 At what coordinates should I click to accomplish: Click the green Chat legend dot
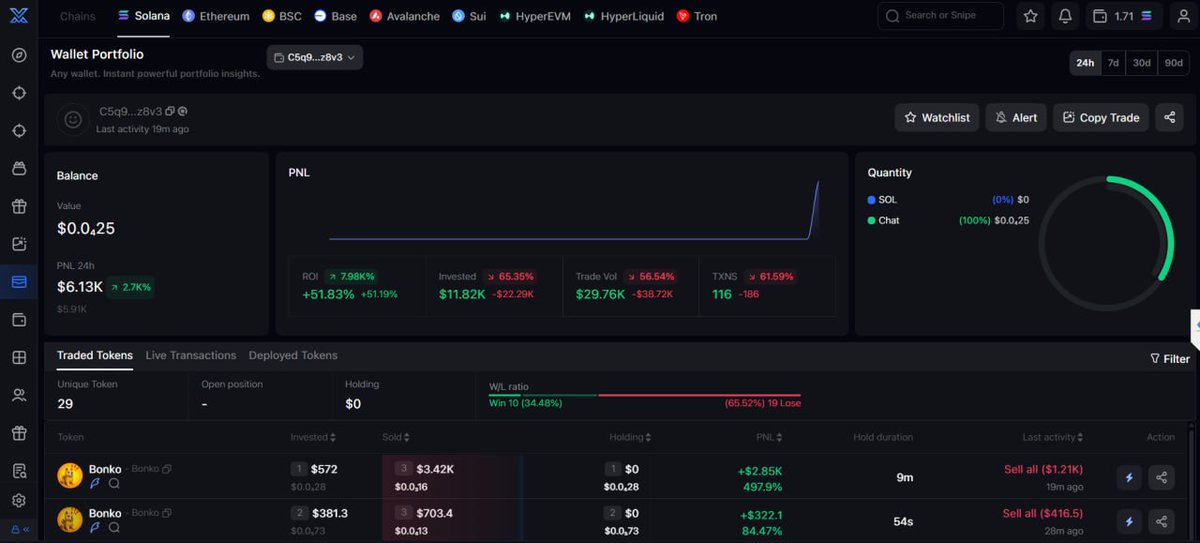(871, 220)
